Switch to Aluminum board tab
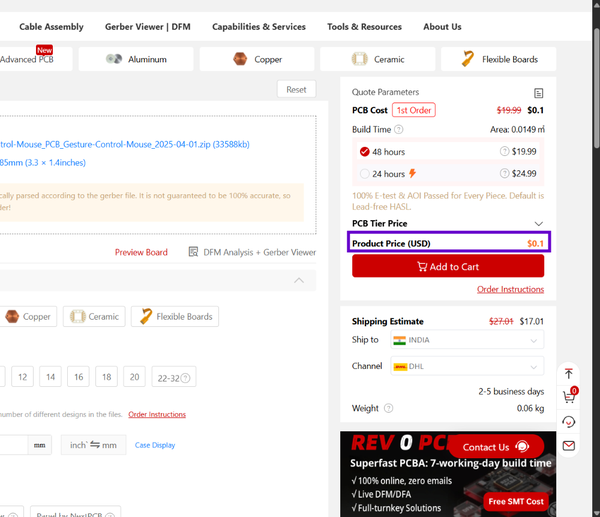Image resolution: width=600 pixels, height=517 pixels. point(136,59)
